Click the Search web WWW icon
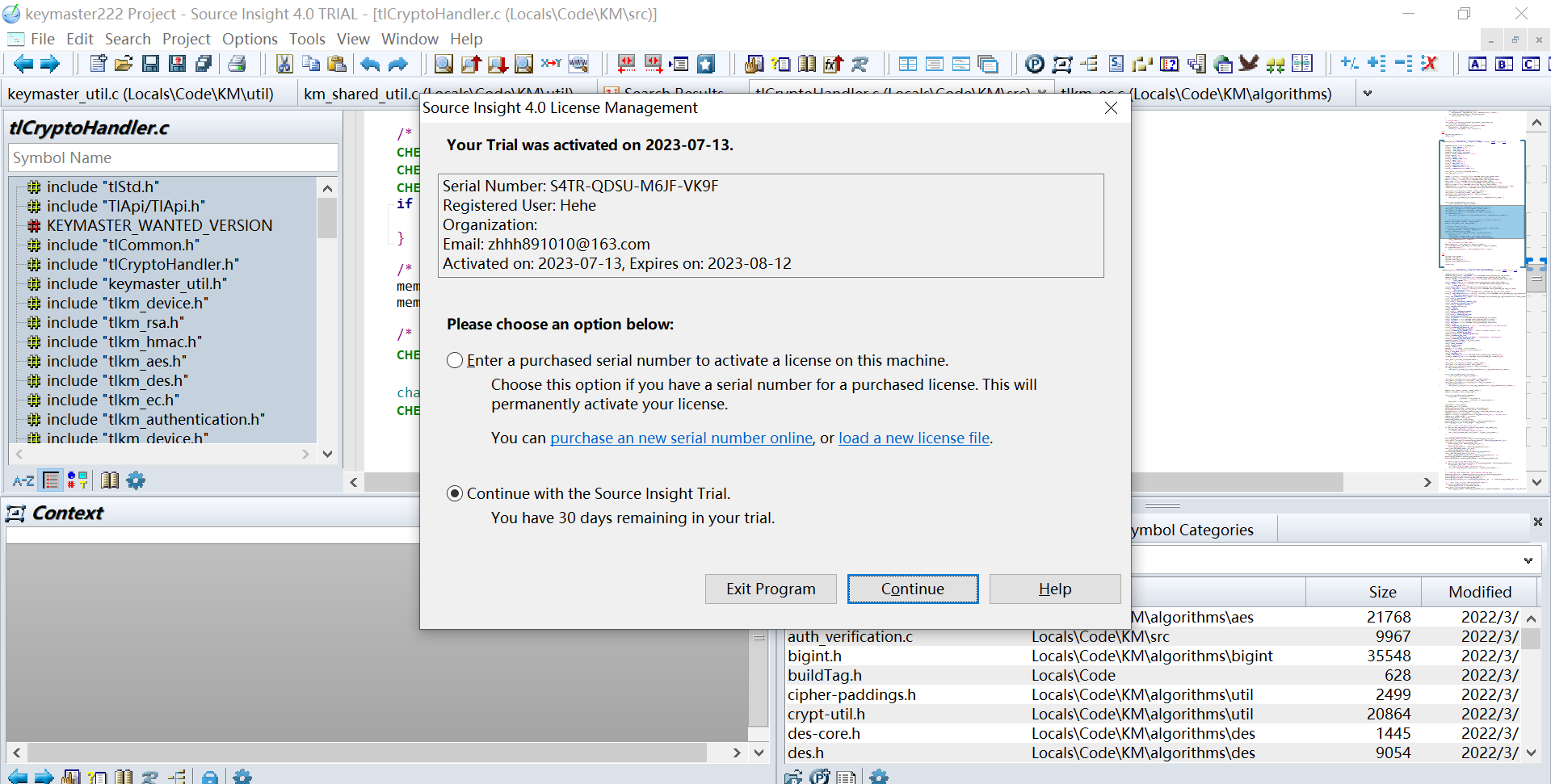The height and width of the screenshot is (784, 1551). point(578,64)
